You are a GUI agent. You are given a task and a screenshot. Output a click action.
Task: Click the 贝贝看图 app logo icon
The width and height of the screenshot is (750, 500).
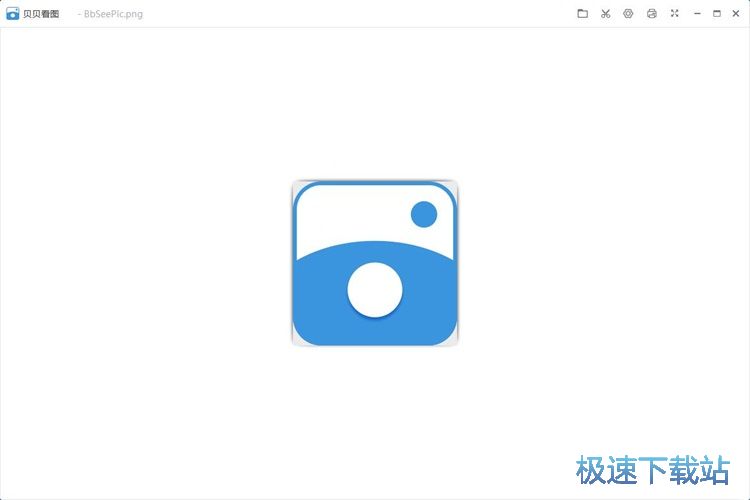point(12,13)
